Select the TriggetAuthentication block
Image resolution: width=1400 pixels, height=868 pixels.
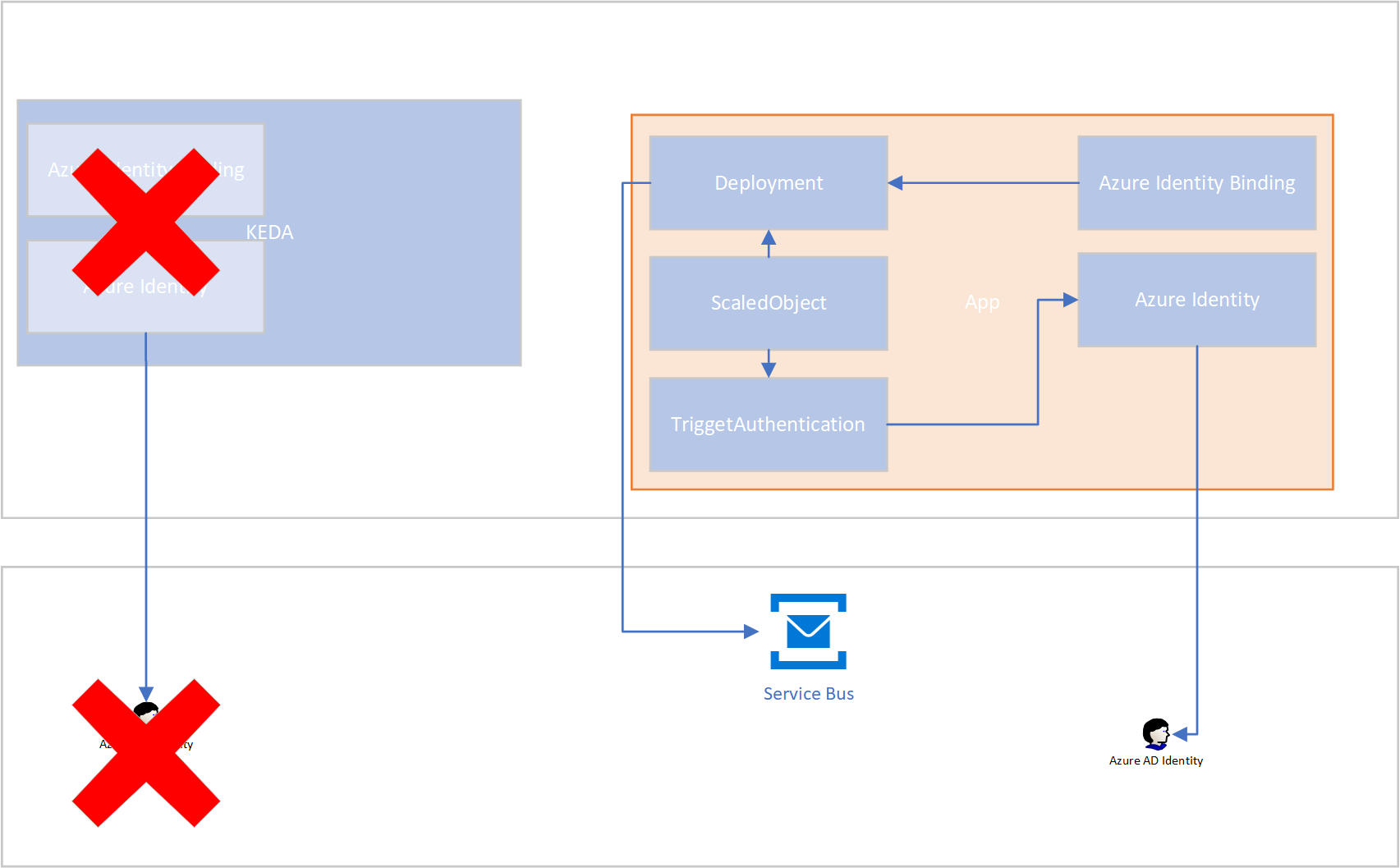coord(768,424)
